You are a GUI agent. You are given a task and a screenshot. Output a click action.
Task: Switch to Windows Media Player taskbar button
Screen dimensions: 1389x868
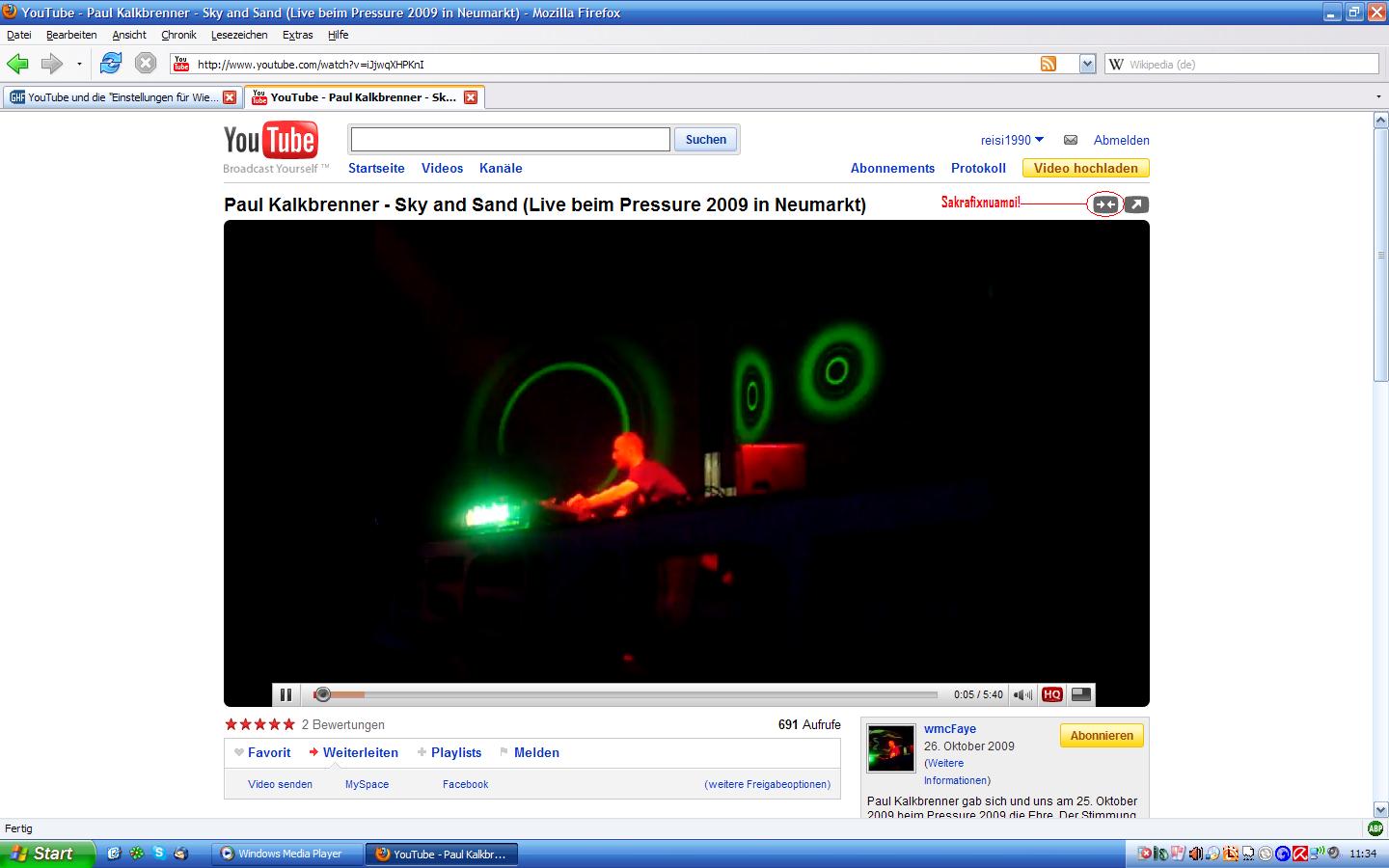pyautogui.click(x=287, y=854)
